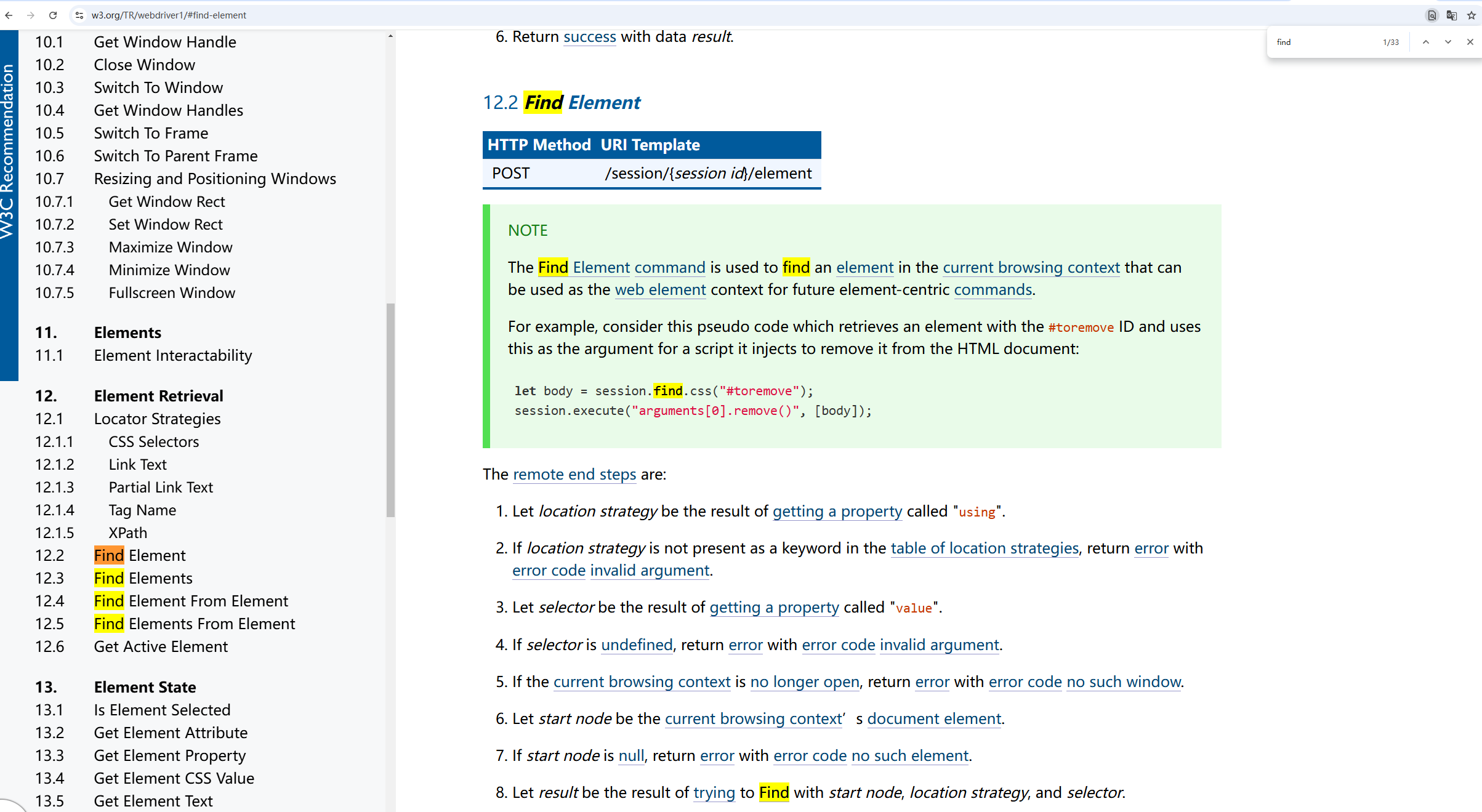Go to Get Active Element entry
Image resolution: width=1482 pixels, height=812 pixels.
coord(161,646)
